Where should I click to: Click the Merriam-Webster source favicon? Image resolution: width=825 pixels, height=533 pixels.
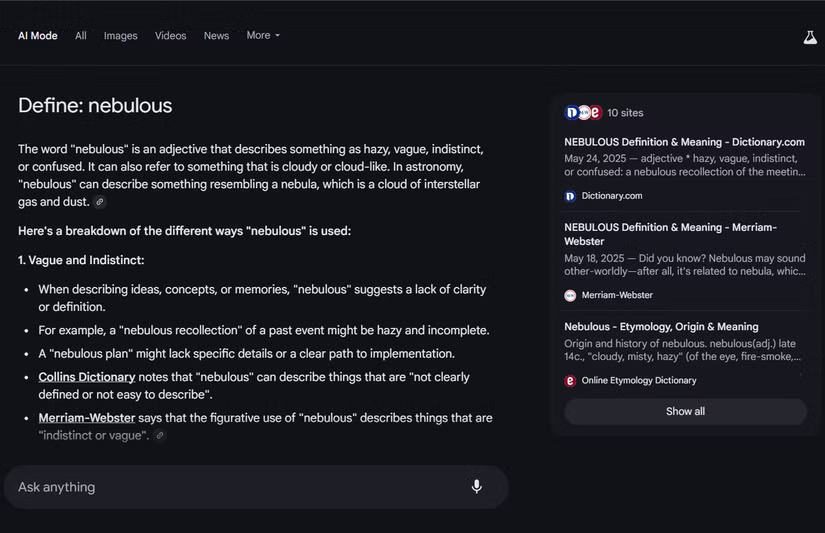click(x=570, y=296)
